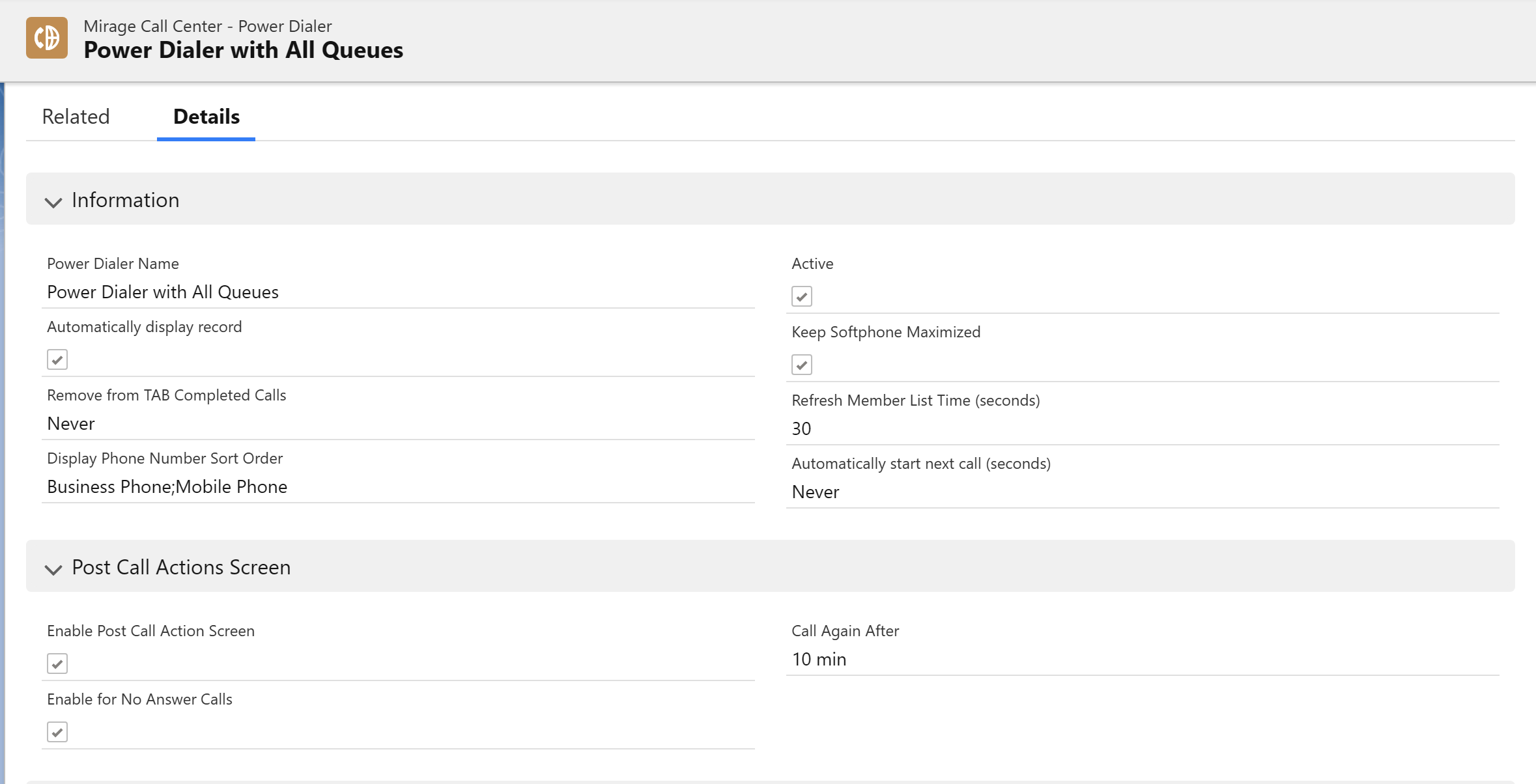Click the Post Call Actions Screen header title
The height and width of the screenshot is (784, 1536).
click(181, 567)
